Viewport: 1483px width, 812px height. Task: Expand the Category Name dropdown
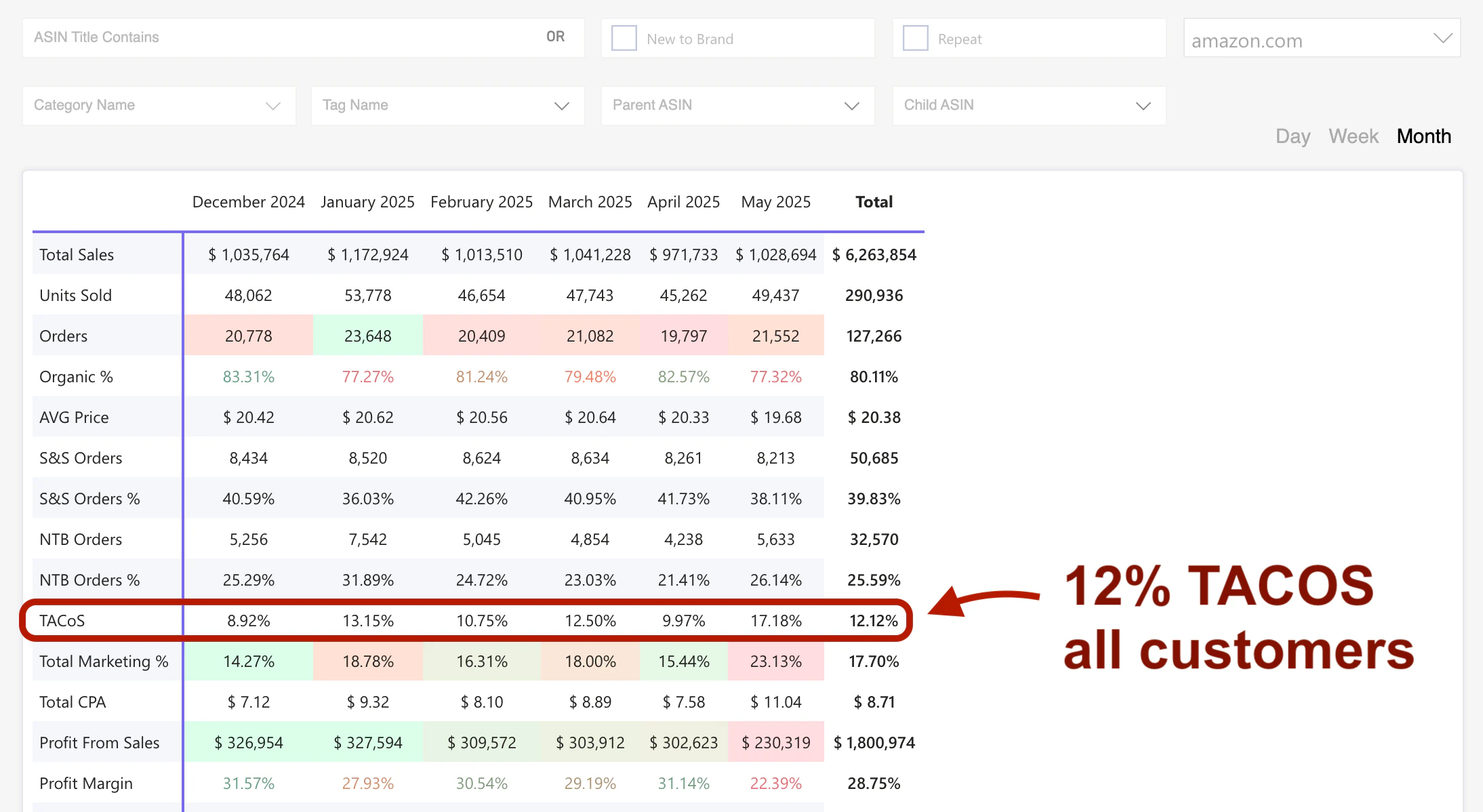[x=159, y=105]
